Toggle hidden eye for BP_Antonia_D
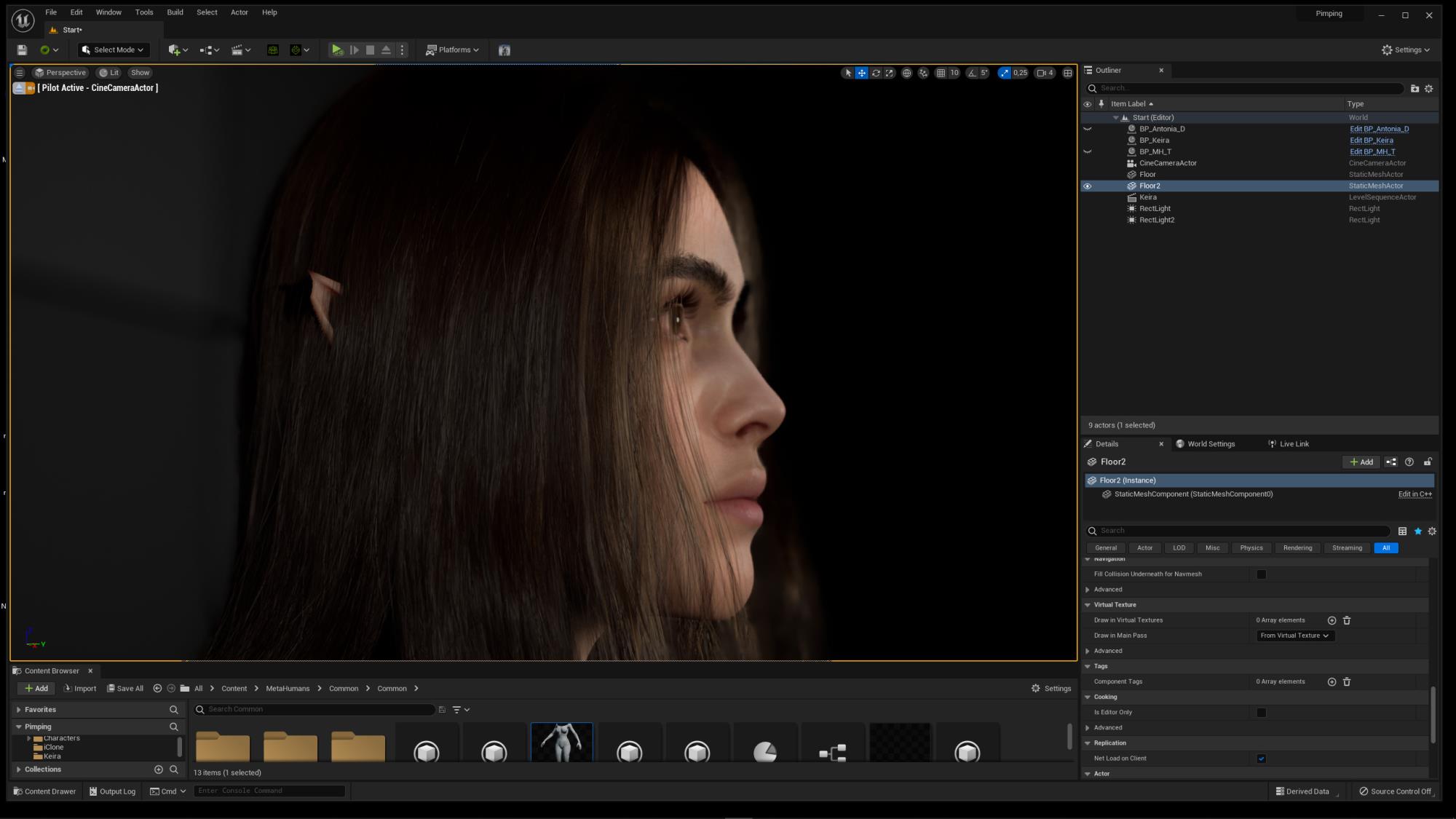This screenshot has width=1456, height=819. click(x=1088, y=130)
